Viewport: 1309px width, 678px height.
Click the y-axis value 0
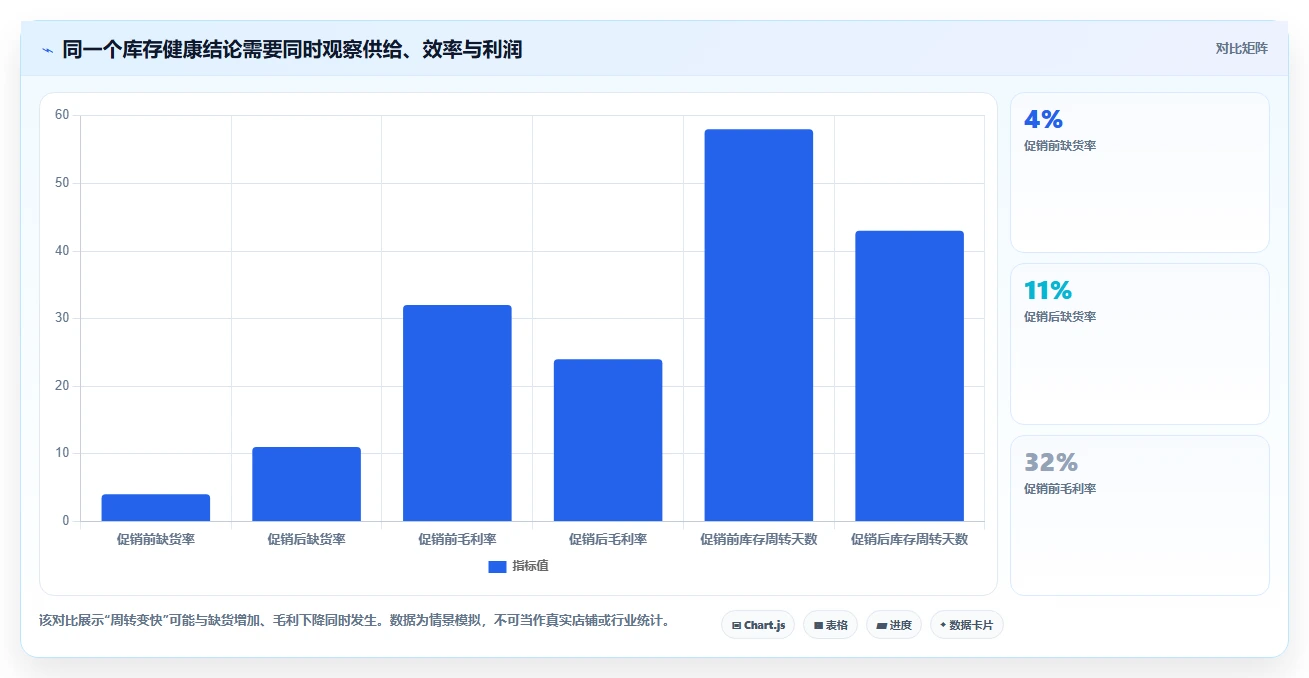[66, 521]
